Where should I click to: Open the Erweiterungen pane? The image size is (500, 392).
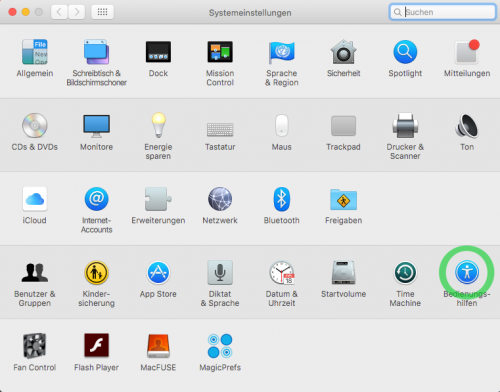click(x=158, y=199)
